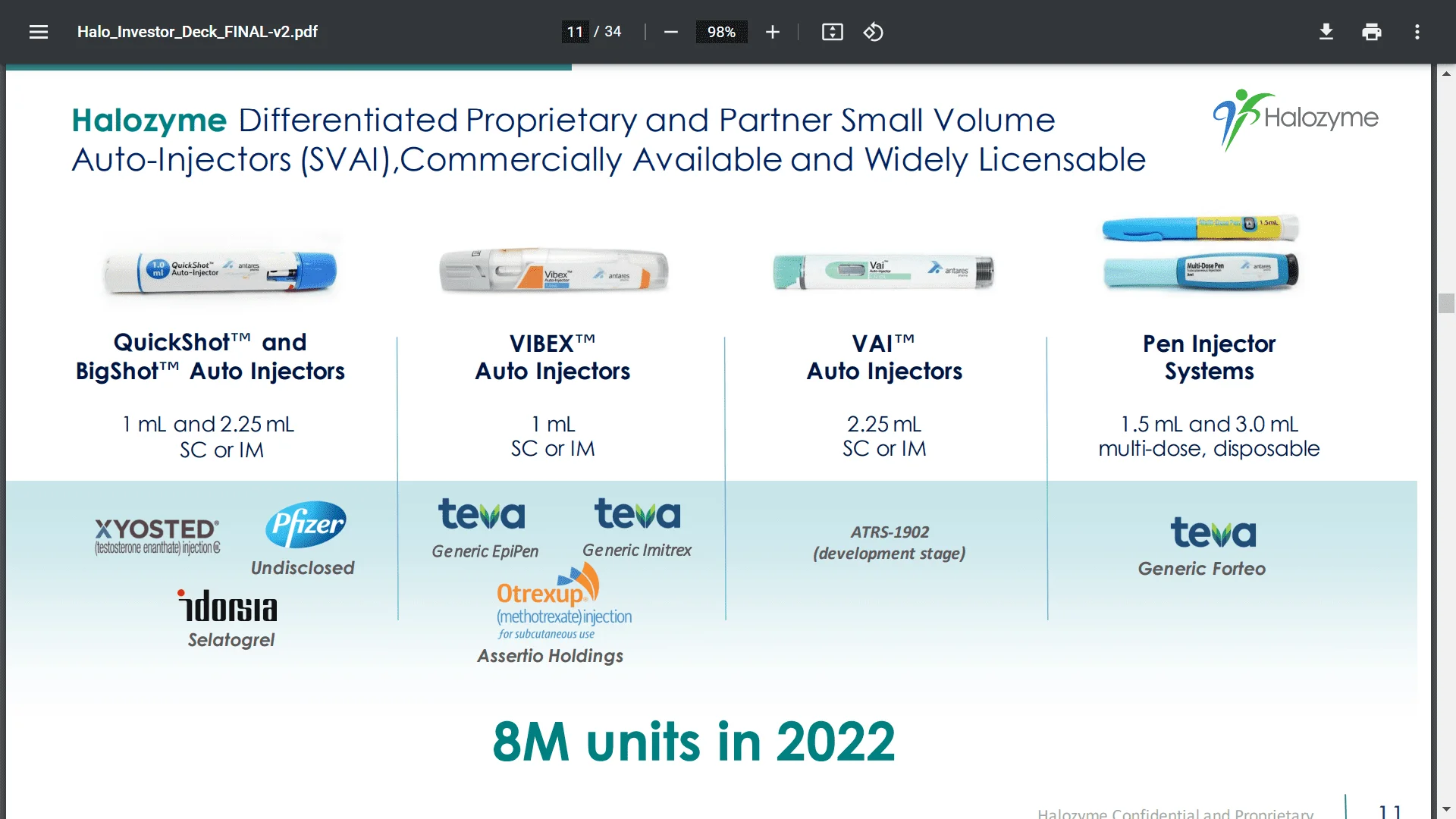
Task: Click the Vibex auto-injector image
Action: click(554, 270)
